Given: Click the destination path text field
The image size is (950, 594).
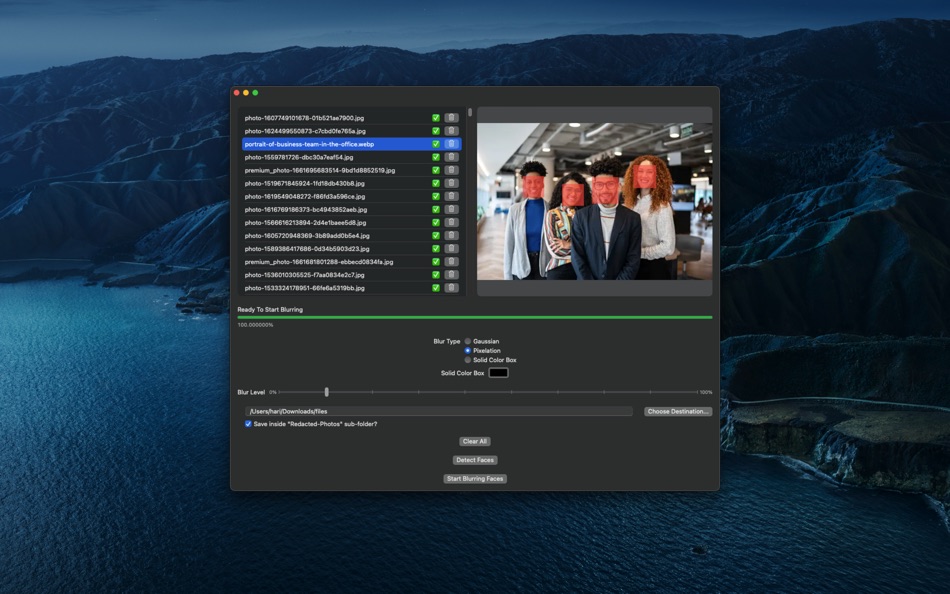Looking at the screenshot, I should coord(438,411).
